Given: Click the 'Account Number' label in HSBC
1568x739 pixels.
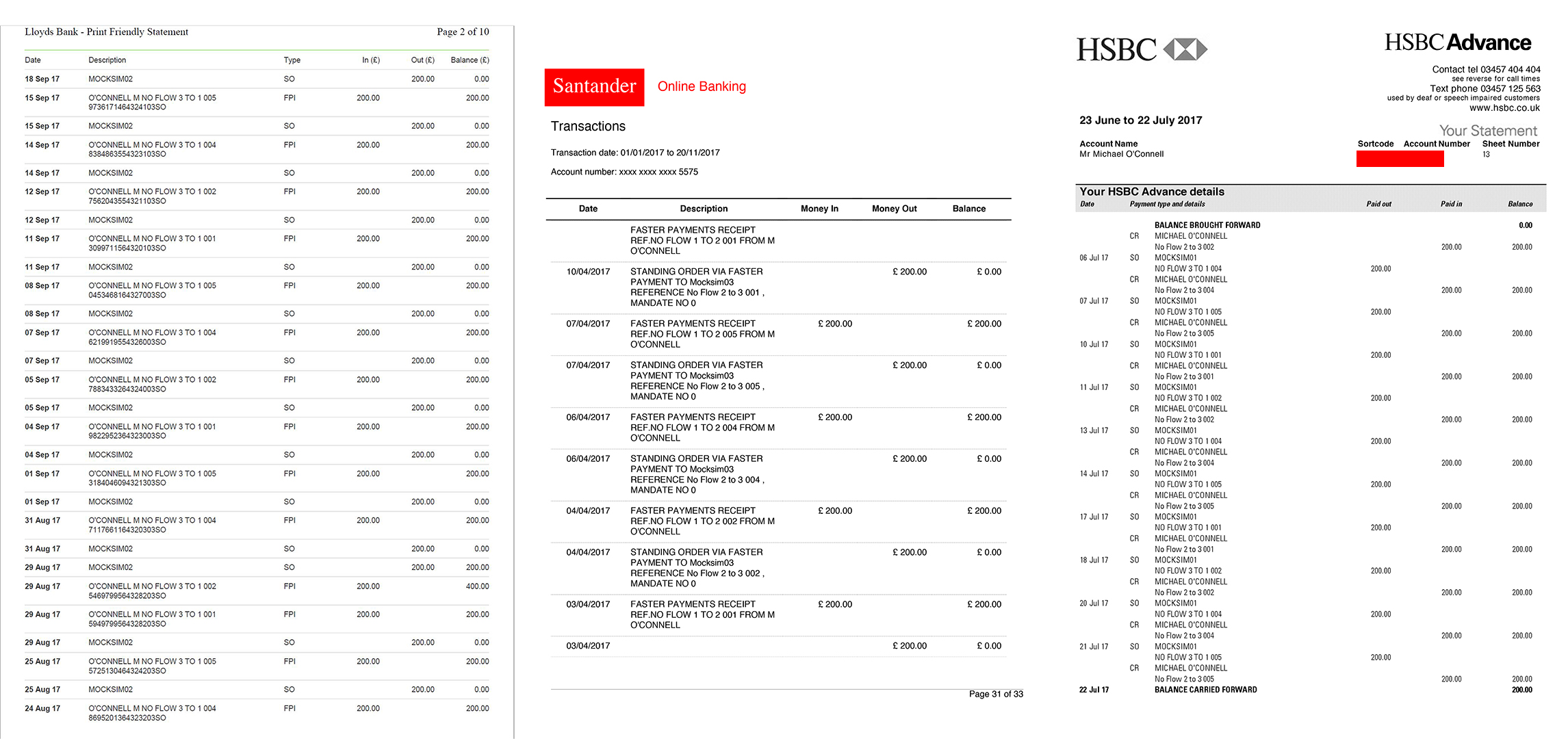Looking at the screenshot, I should tap(1437, 144).
